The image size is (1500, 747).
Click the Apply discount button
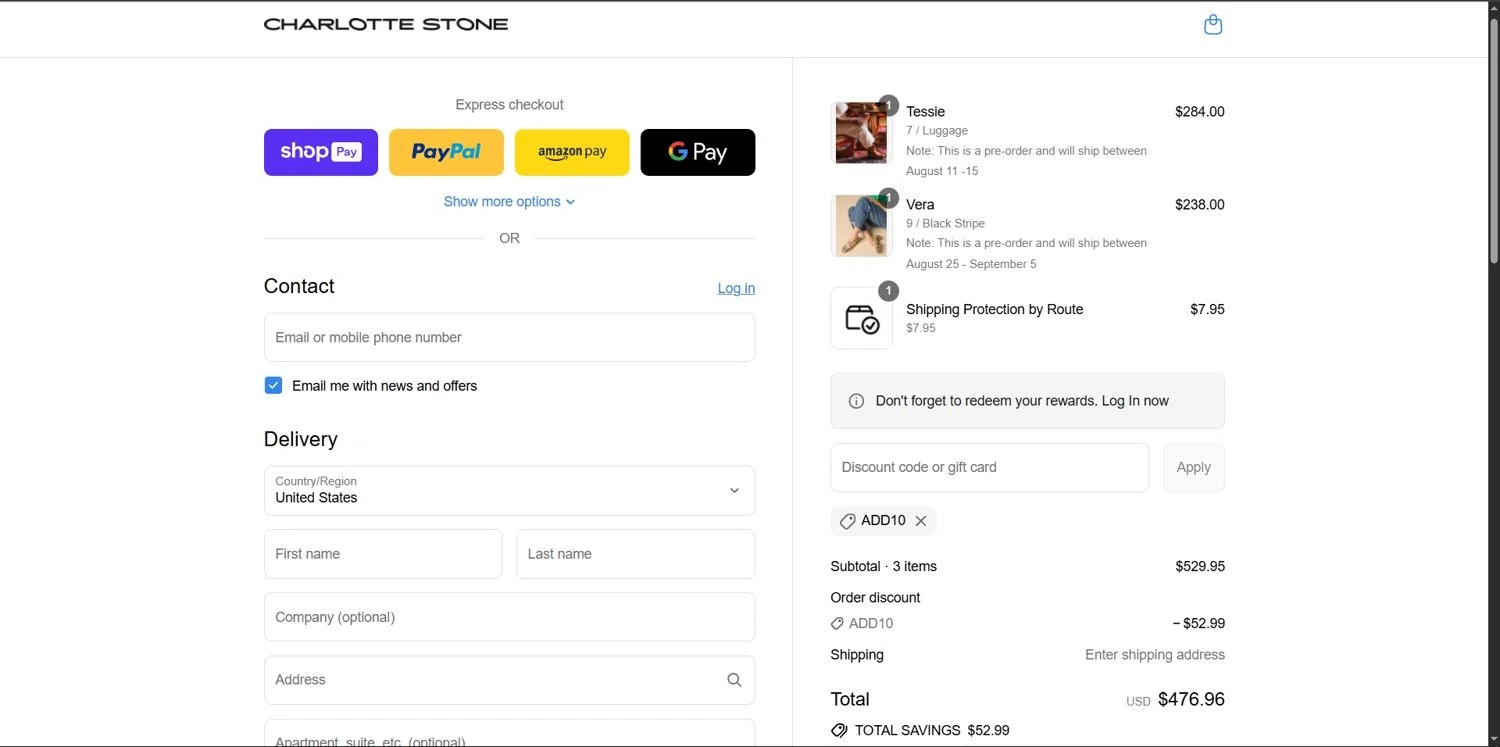1194,467
